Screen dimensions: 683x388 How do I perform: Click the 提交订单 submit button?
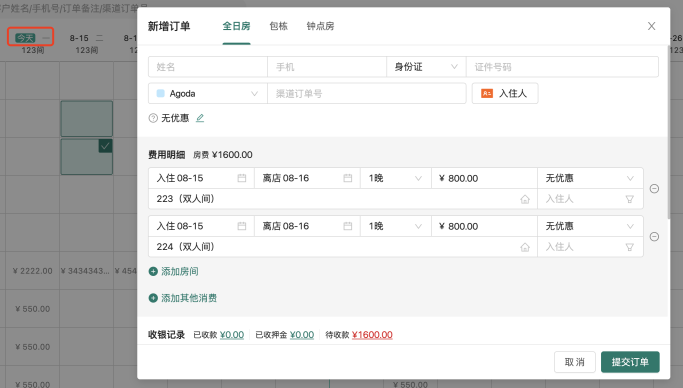coord(630,362)
